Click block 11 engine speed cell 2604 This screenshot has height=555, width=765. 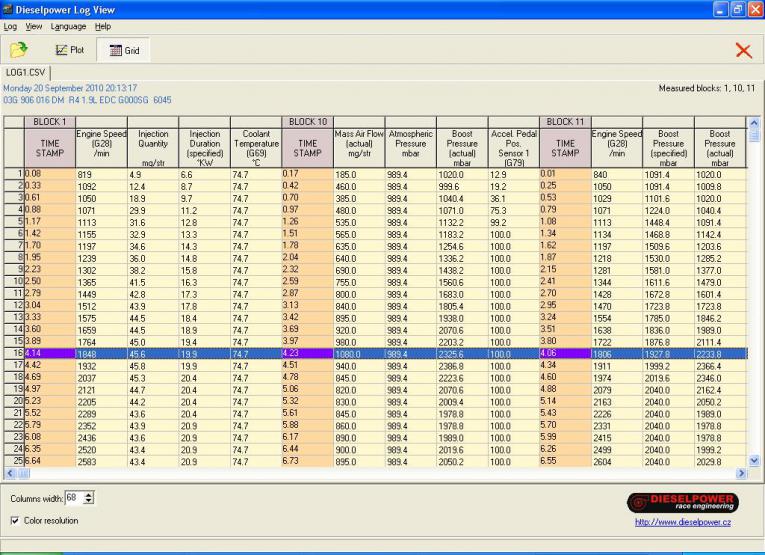(x=617, y=462)
